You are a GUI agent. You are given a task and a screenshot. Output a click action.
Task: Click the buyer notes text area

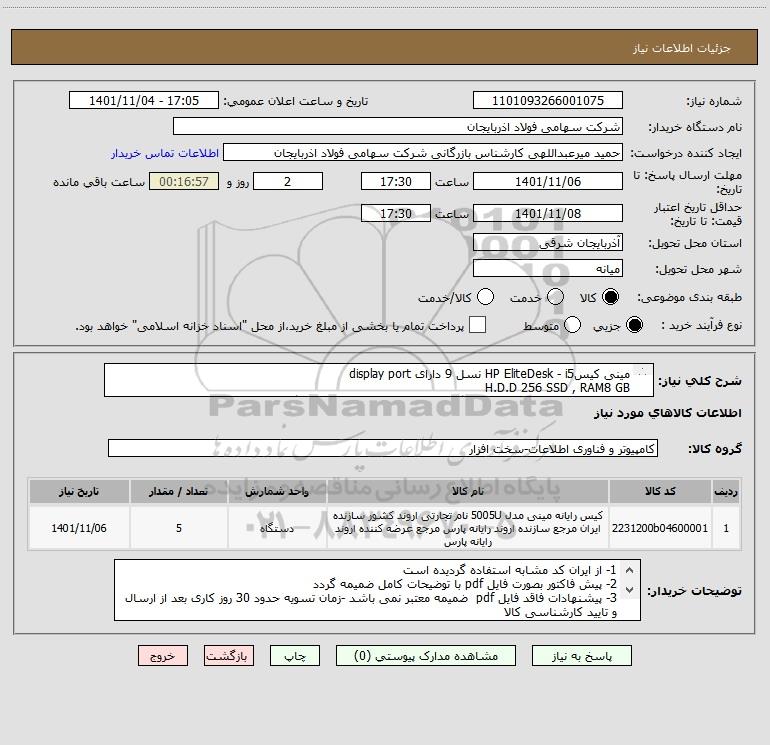[377, 590]
